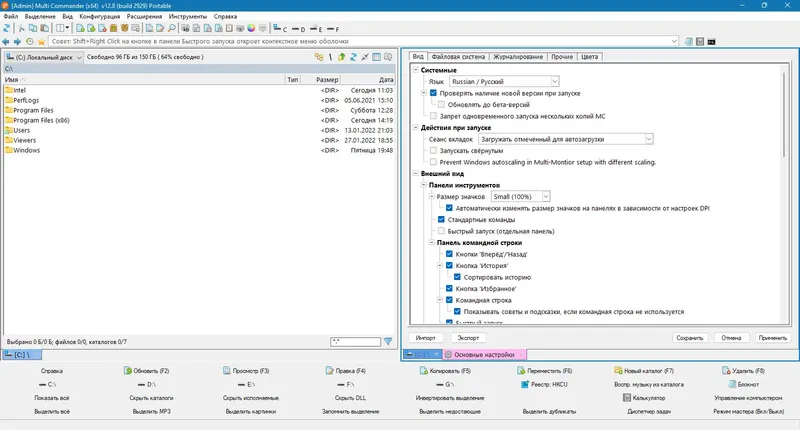
Task: Click the favorites star icon
Action: 41,41
